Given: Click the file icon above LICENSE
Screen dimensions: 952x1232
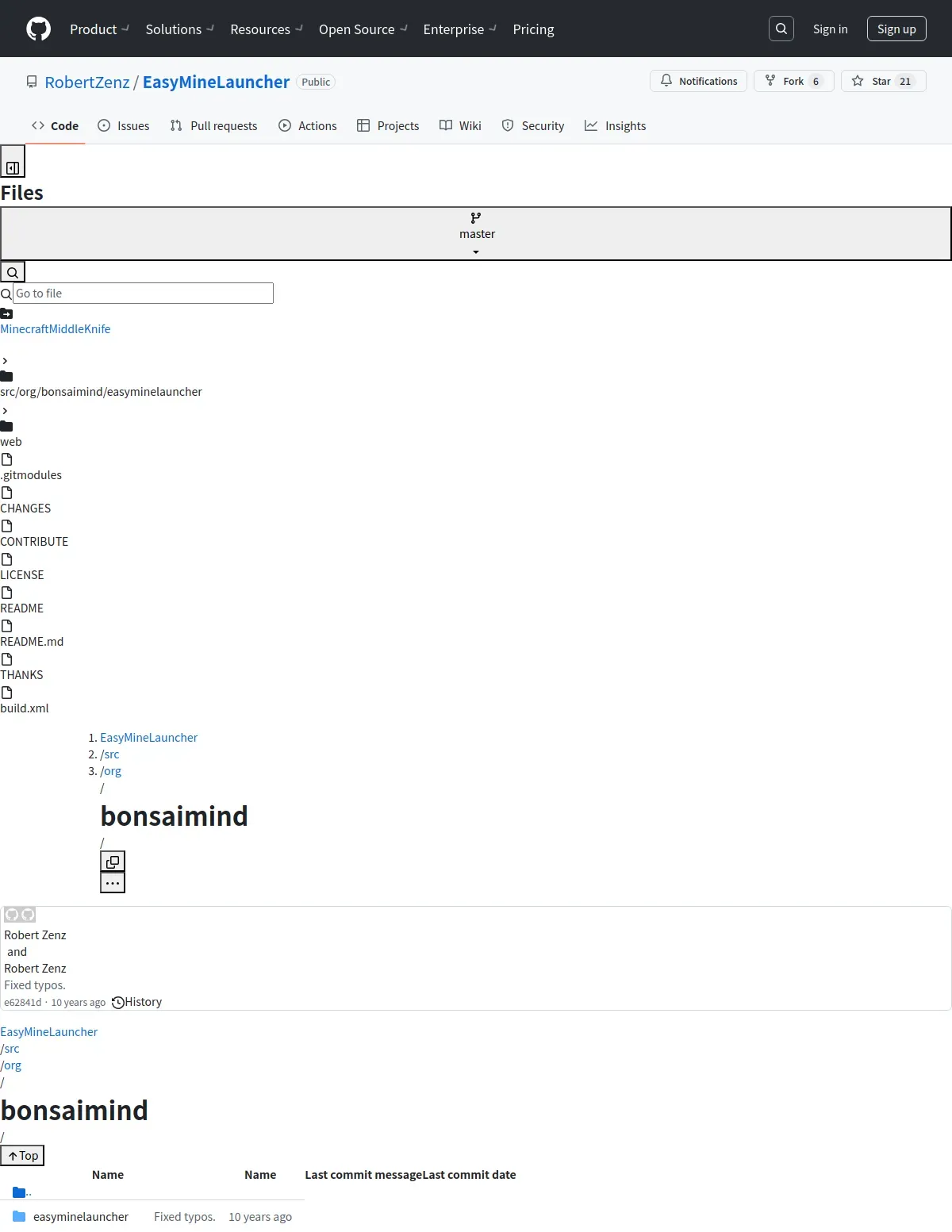Looking at the screenshot, I should click(x=6, y=559).
